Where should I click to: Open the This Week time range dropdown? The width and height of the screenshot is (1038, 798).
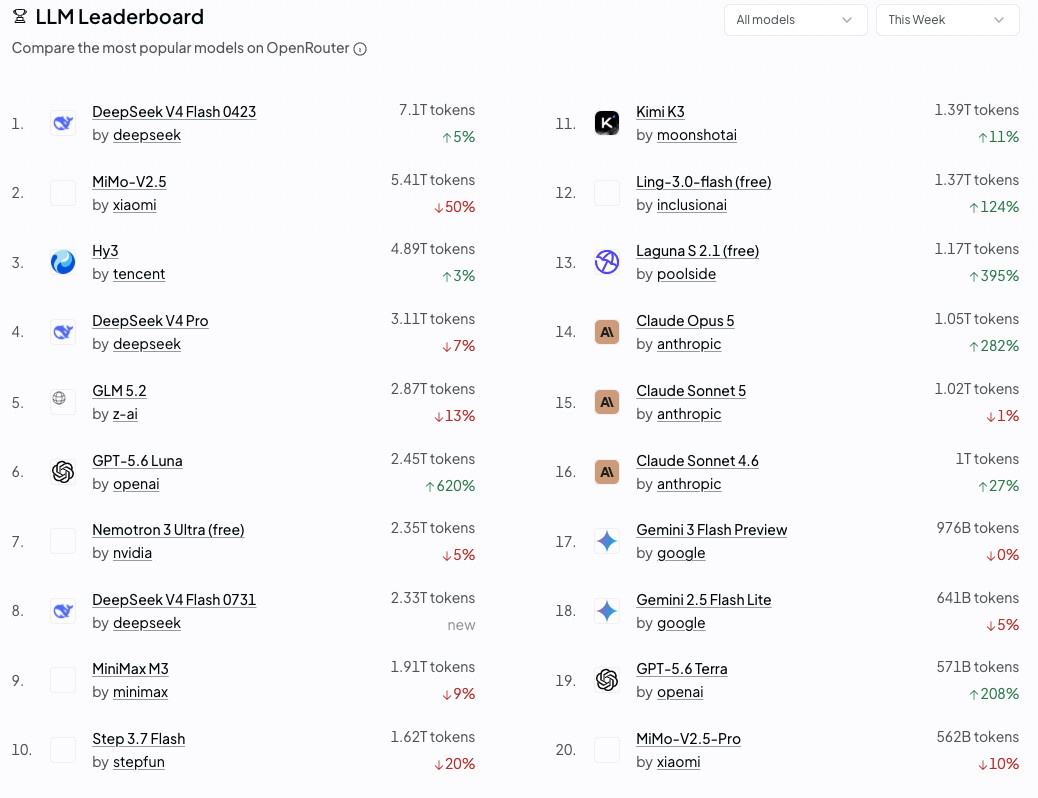click(x=947, y=20)
